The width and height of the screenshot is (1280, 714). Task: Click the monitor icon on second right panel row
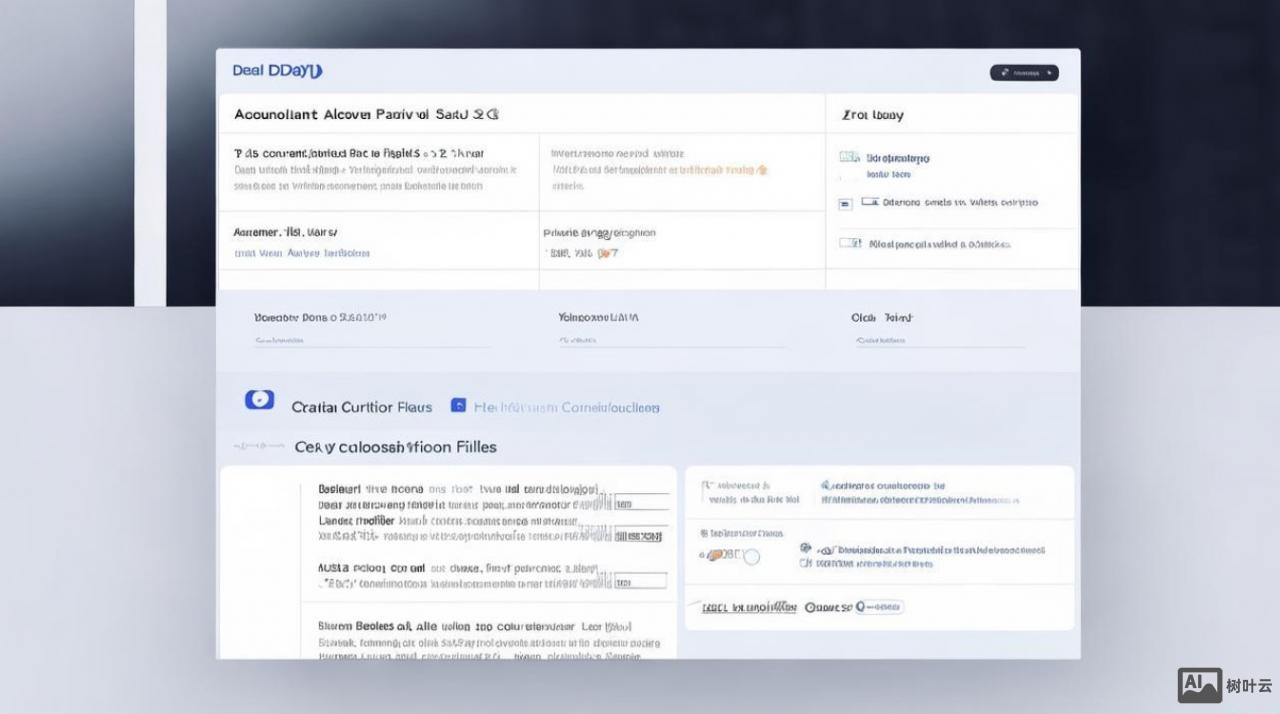(870, 202)
